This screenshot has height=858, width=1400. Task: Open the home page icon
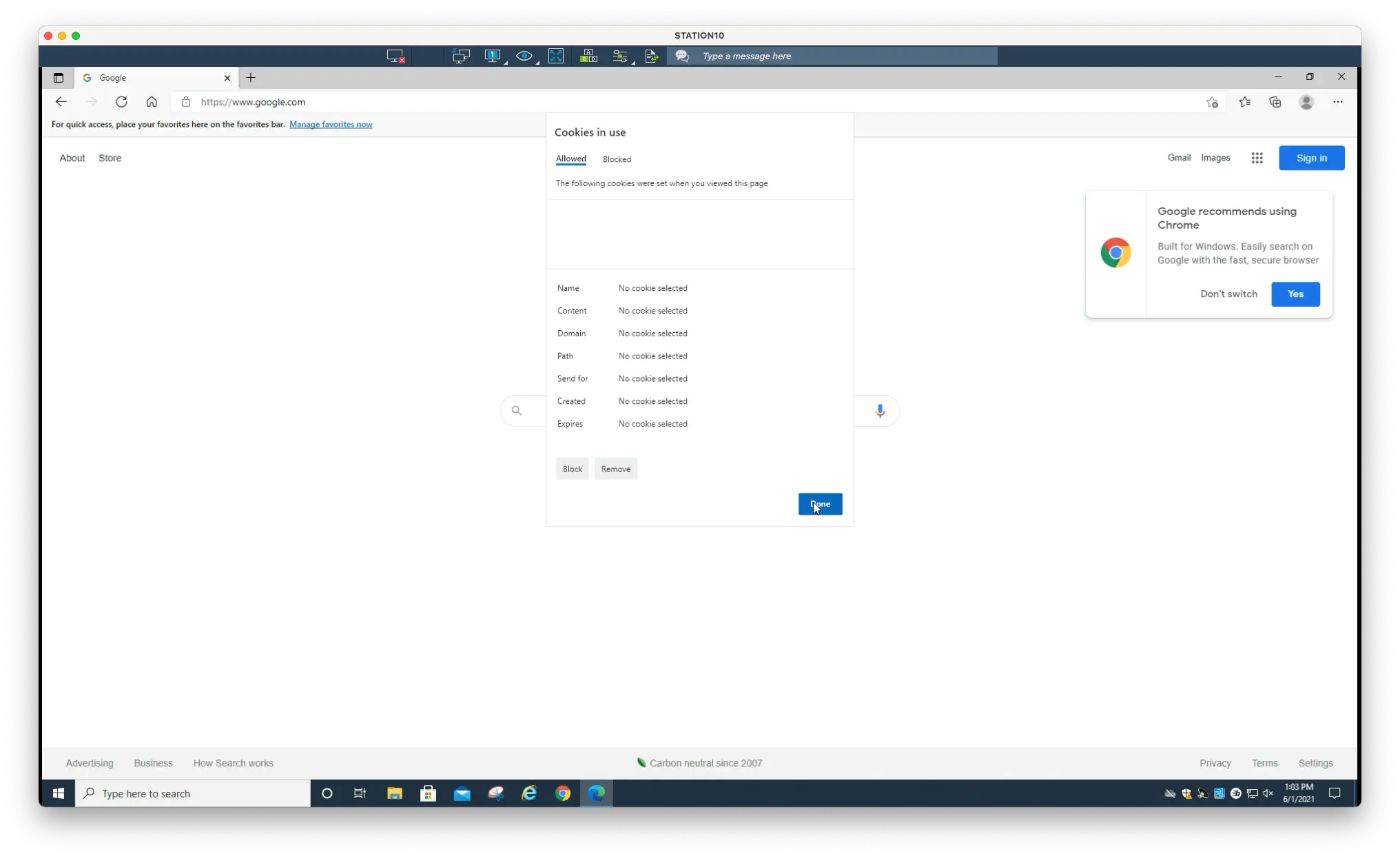click(152, 102)
